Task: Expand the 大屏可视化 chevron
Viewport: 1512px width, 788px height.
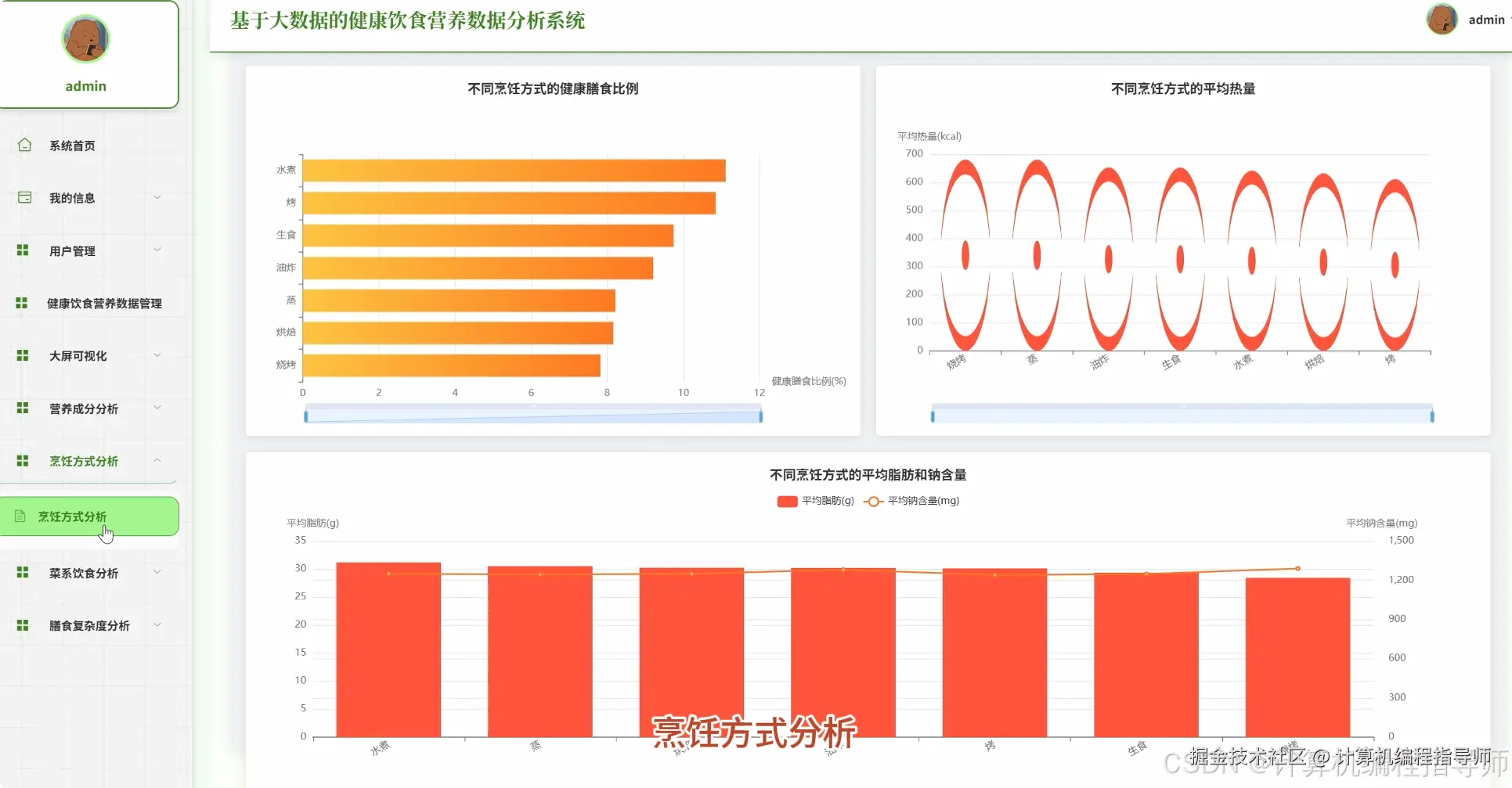Action: tap(157, 355)
